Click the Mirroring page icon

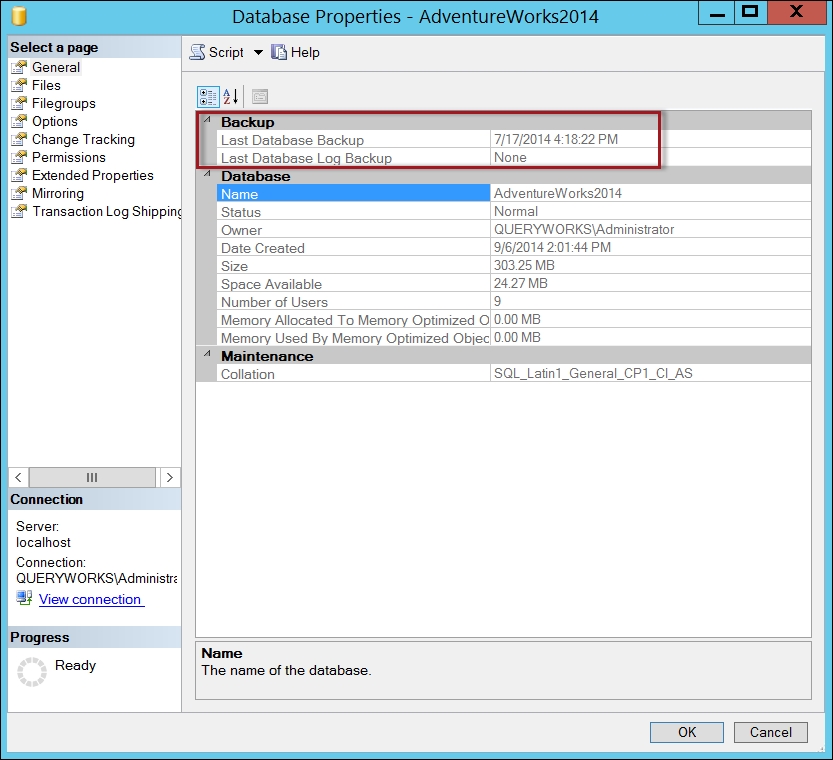click(19, 194)
